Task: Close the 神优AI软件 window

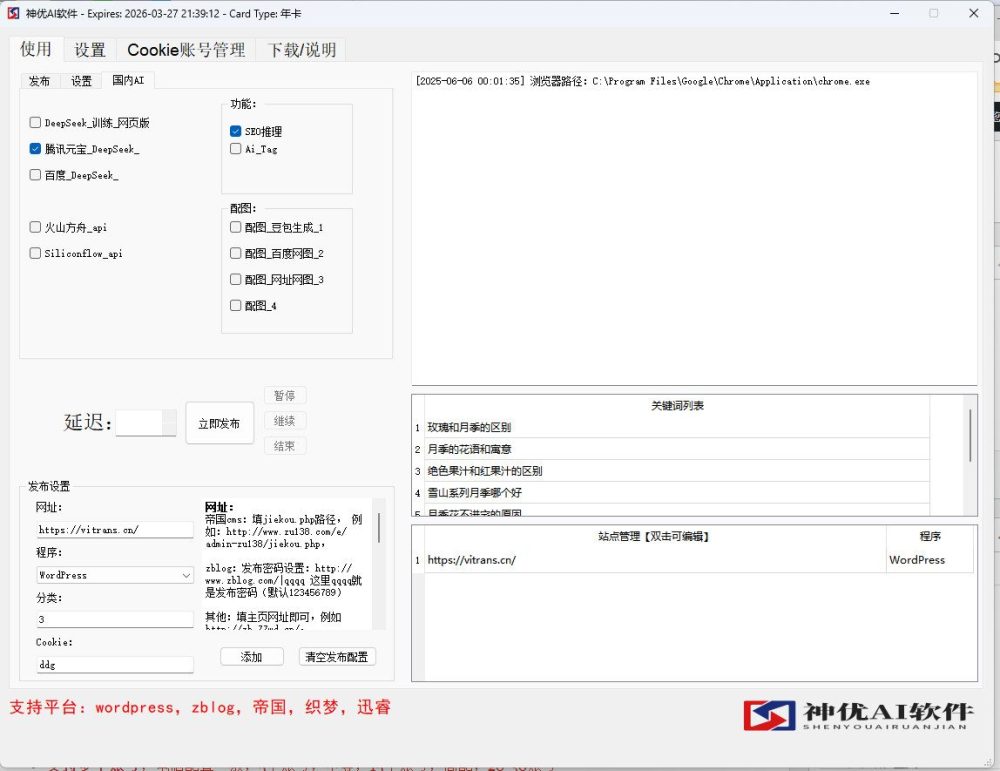Action: [973, 13]
